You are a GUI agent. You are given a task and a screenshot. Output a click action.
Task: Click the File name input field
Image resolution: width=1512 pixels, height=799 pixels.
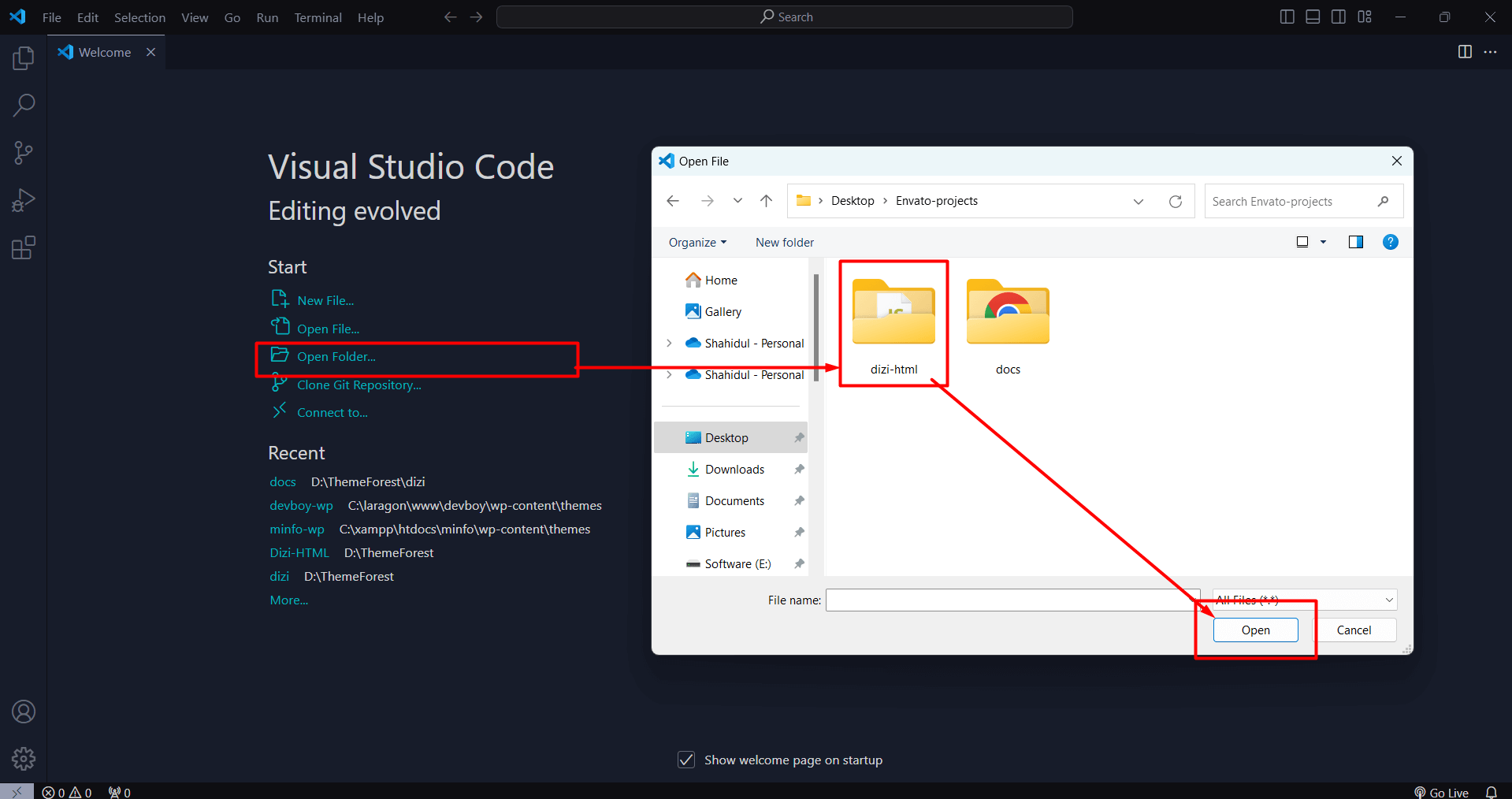[x=1012, y=600]
